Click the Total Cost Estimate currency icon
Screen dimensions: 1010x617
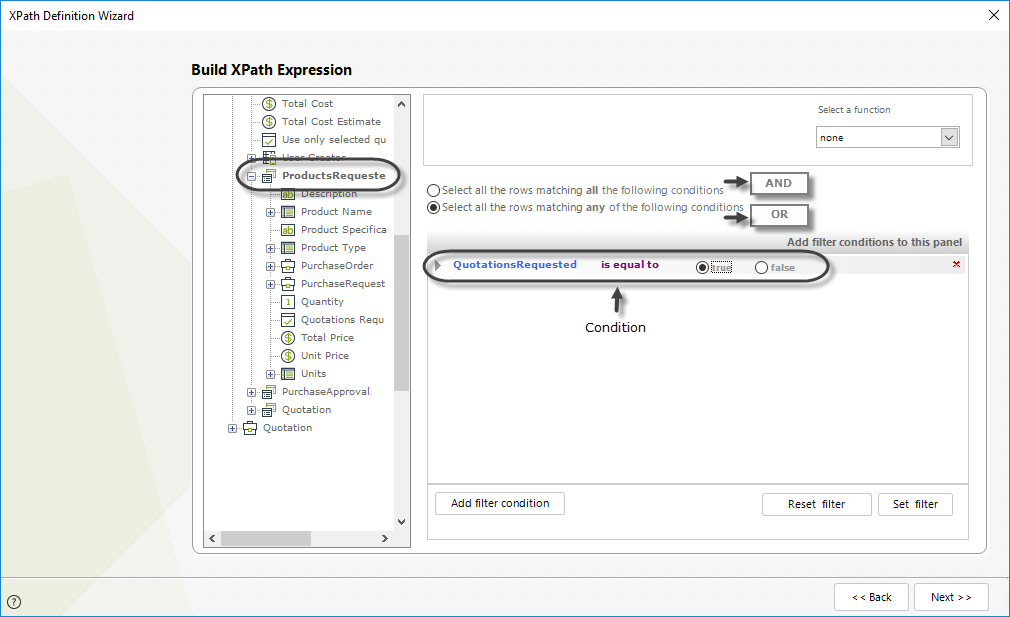pyautogui.click(x=269, y=122)
